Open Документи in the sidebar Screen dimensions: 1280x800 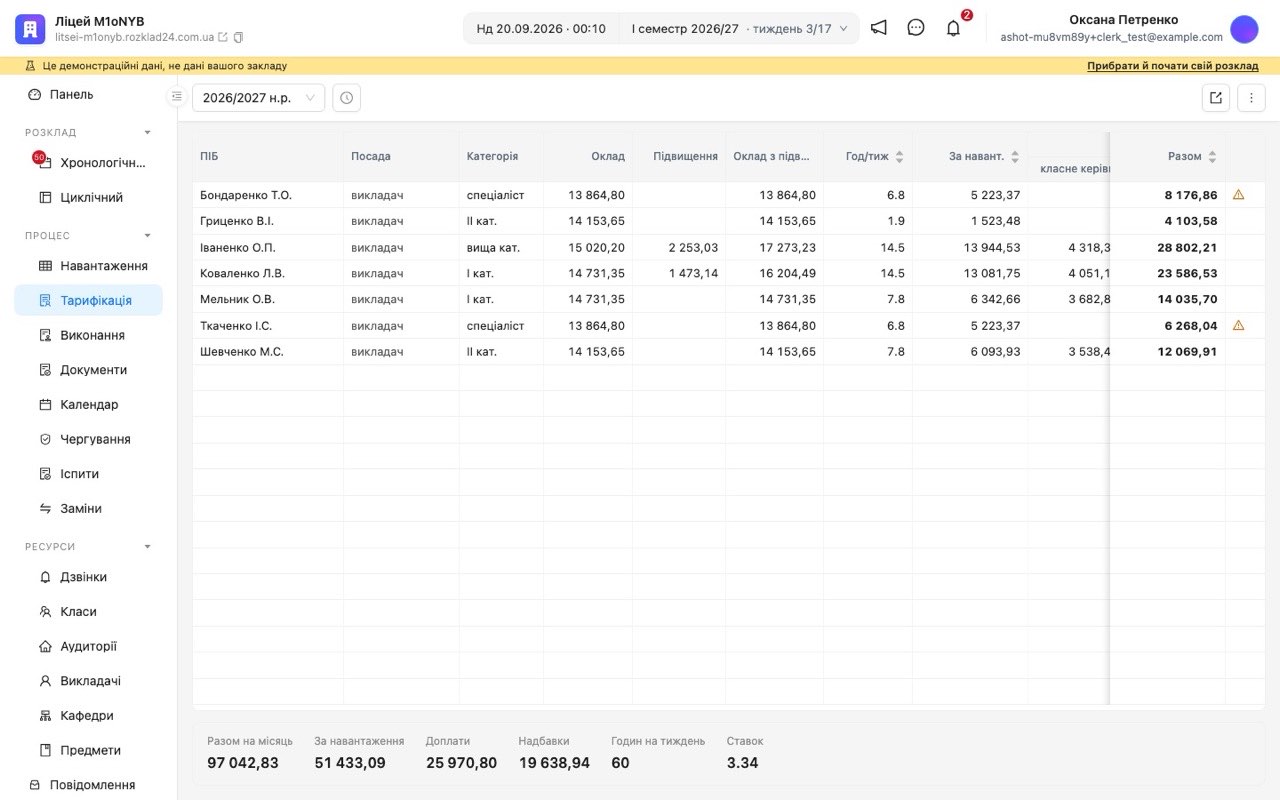tap(88, 370)
